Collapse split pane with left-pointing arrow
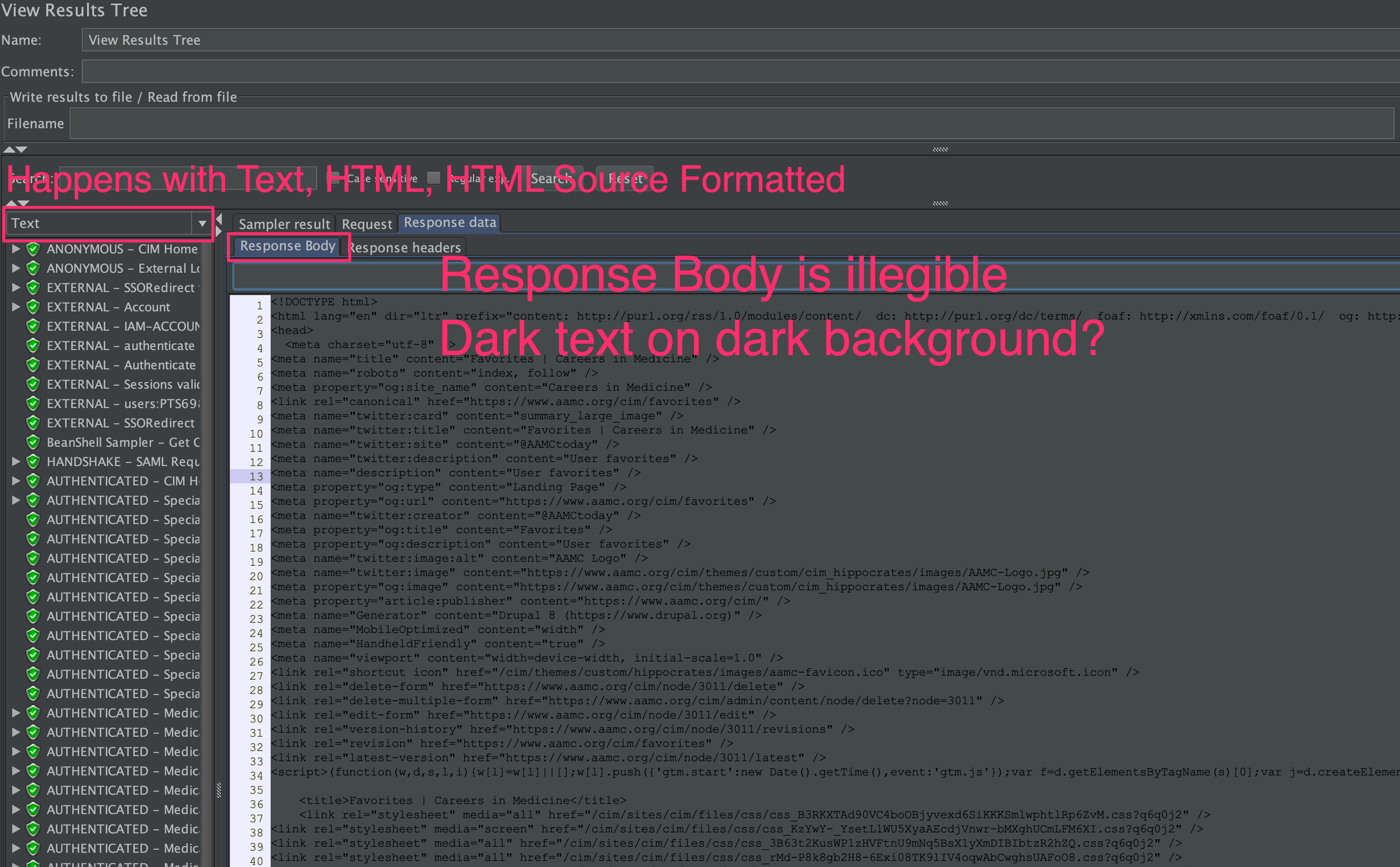The image size is (1400, 867). [219, 218]
